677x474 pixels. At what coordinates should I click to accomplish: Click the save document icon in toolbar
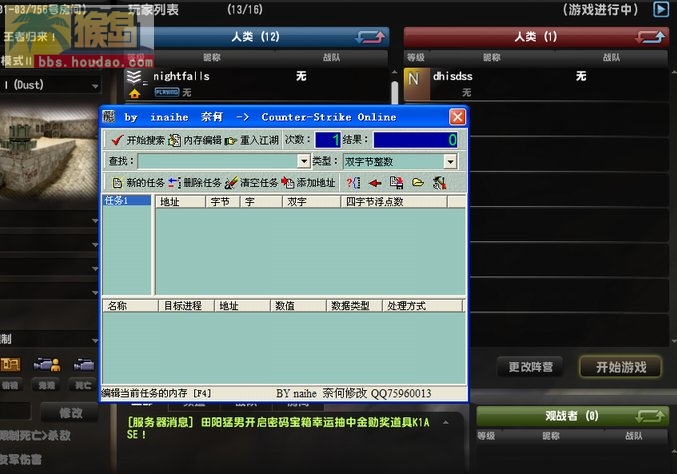coord(396,183)
